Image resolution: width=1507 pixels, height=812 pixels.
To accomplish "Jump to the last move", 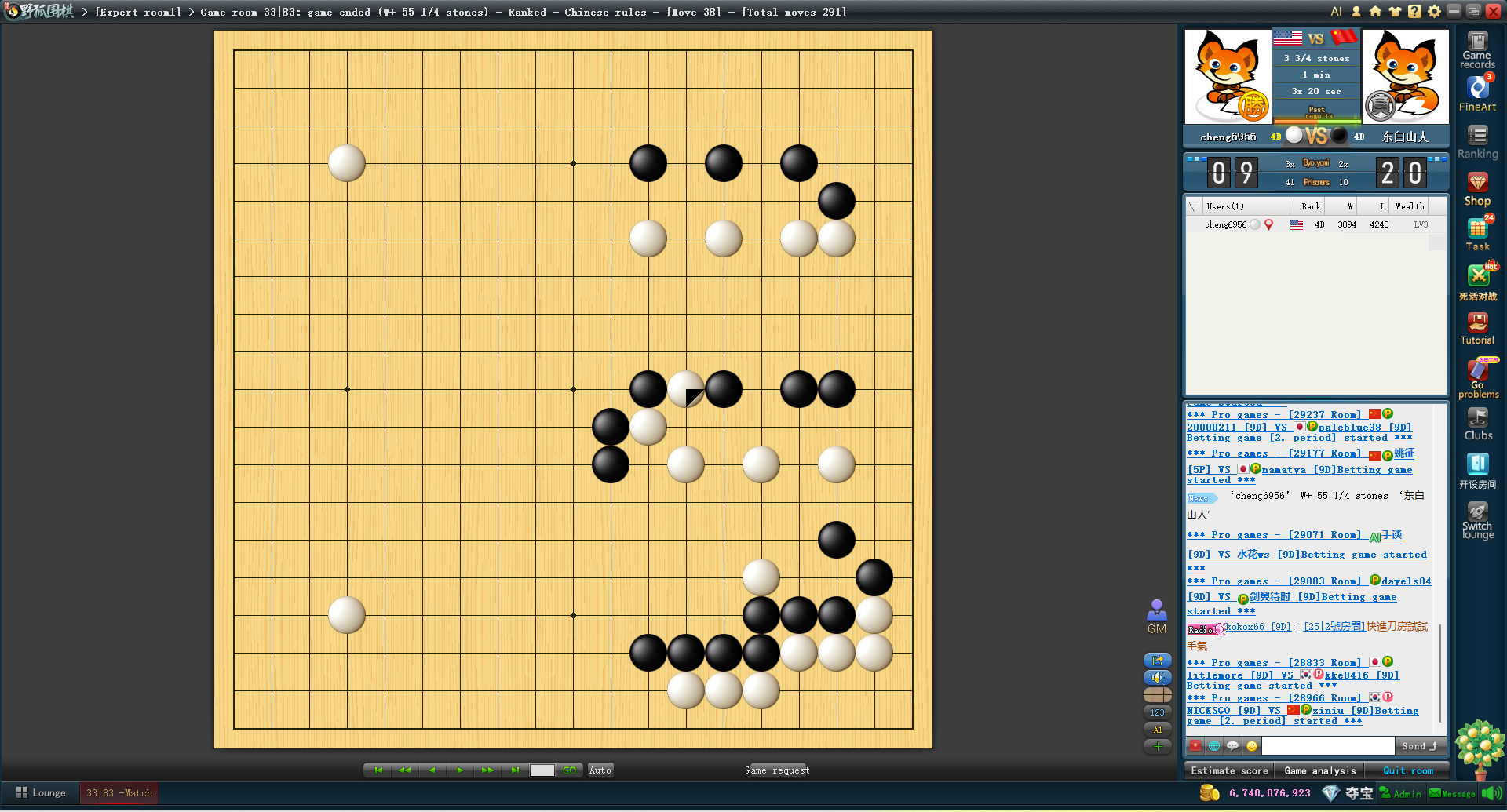I will [515, 770].
